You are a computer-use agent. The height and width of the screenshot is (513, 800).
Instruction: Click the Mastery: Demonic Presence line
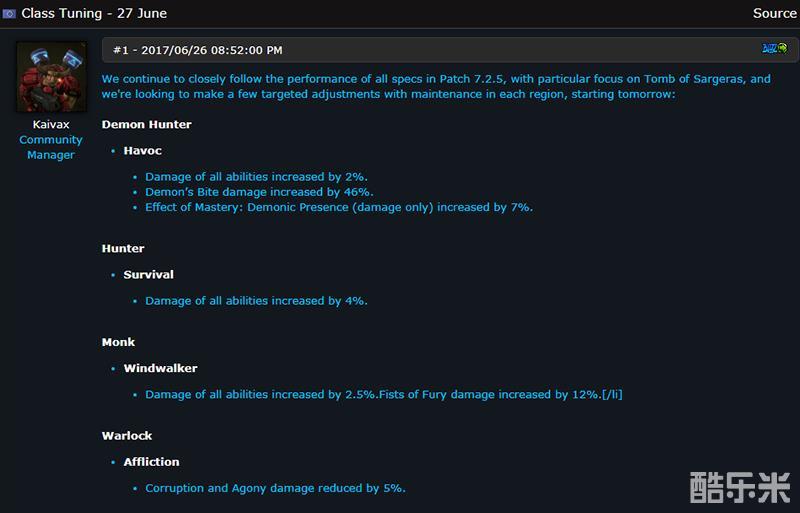[339, 207]
